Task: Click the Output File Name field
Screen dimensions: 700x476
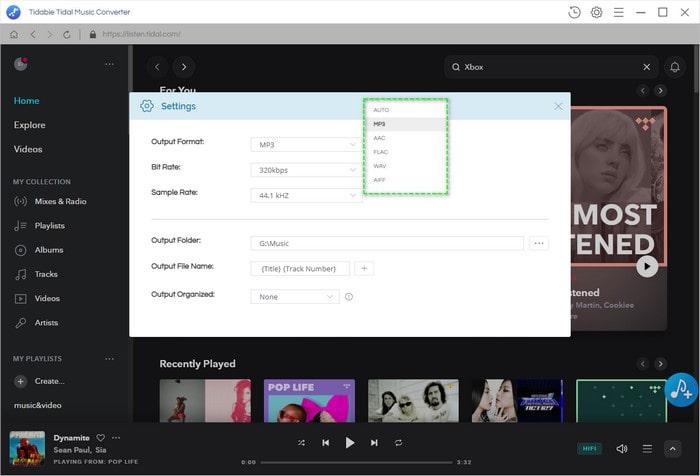Action: (x=300, y=269)
